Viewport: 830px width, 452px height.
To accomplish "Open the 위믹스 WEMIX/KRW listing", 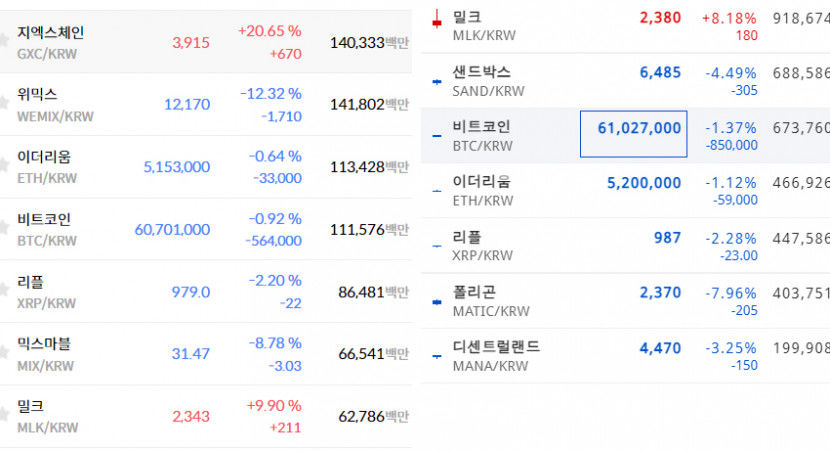I will click(x=37, y=94).
